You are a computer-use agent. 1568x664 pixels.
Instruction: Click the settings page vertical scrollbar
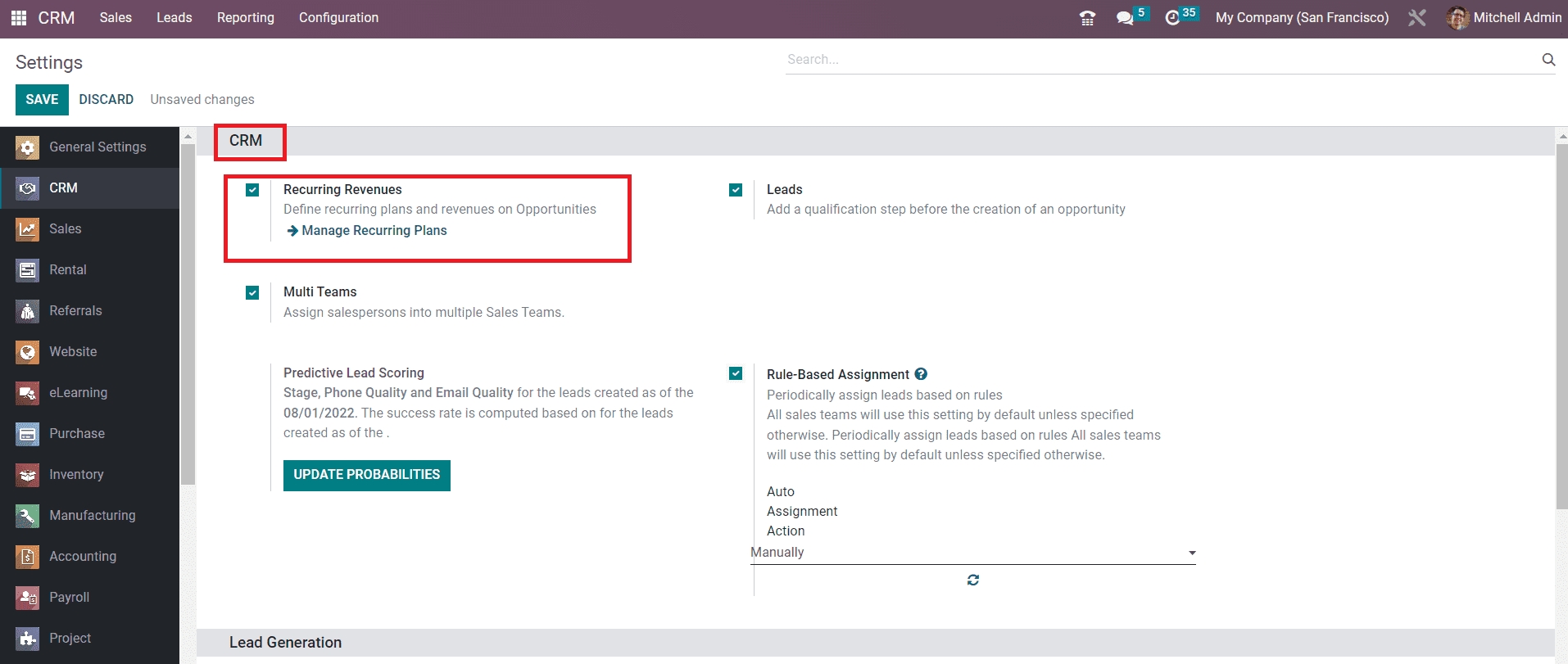click(1561, 327)
